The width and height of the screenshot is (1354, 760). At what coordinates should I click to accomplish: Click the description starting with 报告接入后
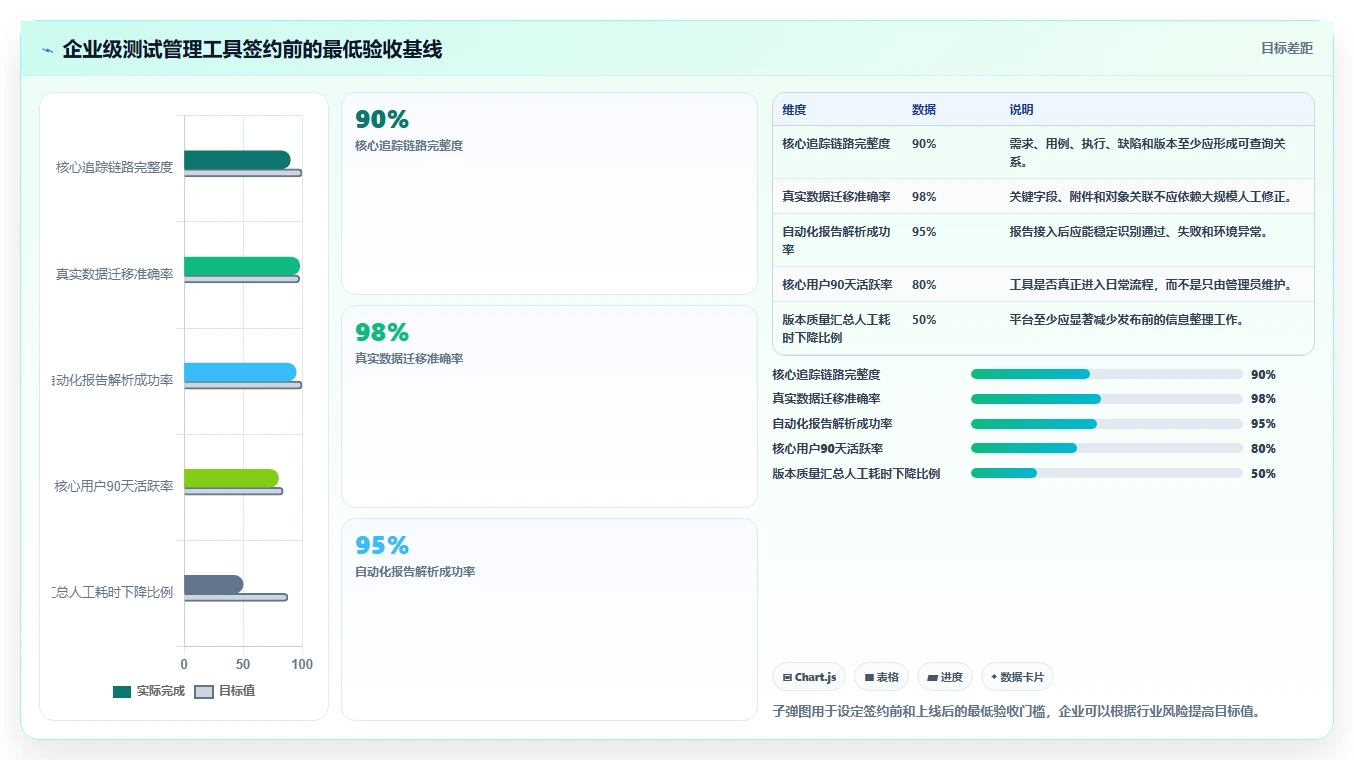[1138, 232]
